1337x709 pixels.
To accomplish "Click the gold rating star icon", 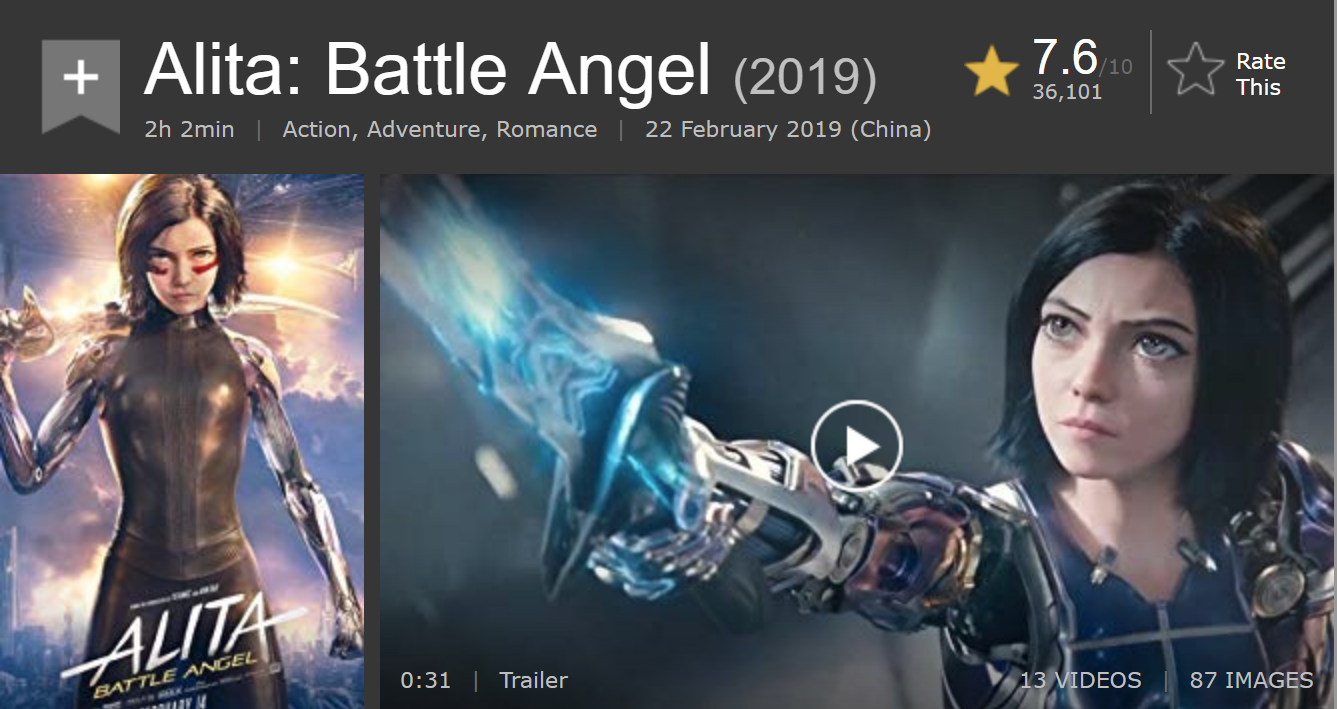I will 991,71.
